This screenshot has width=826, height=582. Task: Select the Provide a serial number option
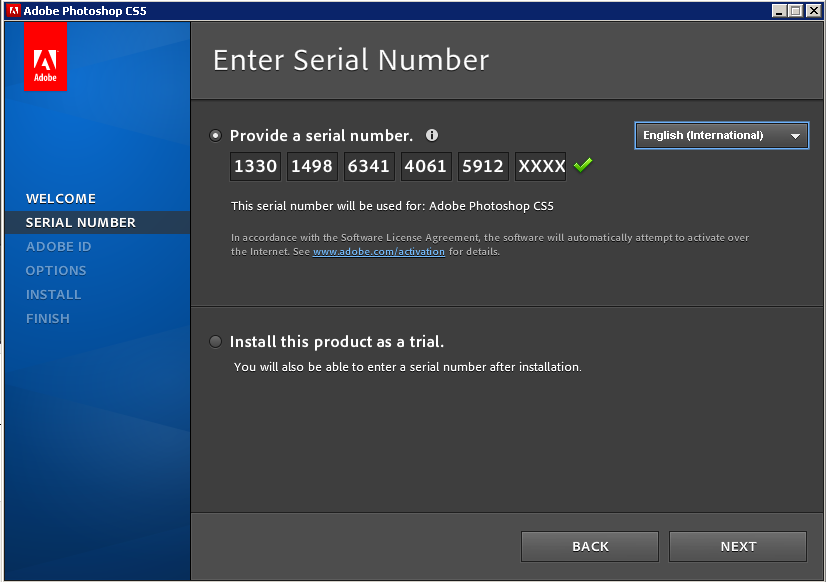215,135
